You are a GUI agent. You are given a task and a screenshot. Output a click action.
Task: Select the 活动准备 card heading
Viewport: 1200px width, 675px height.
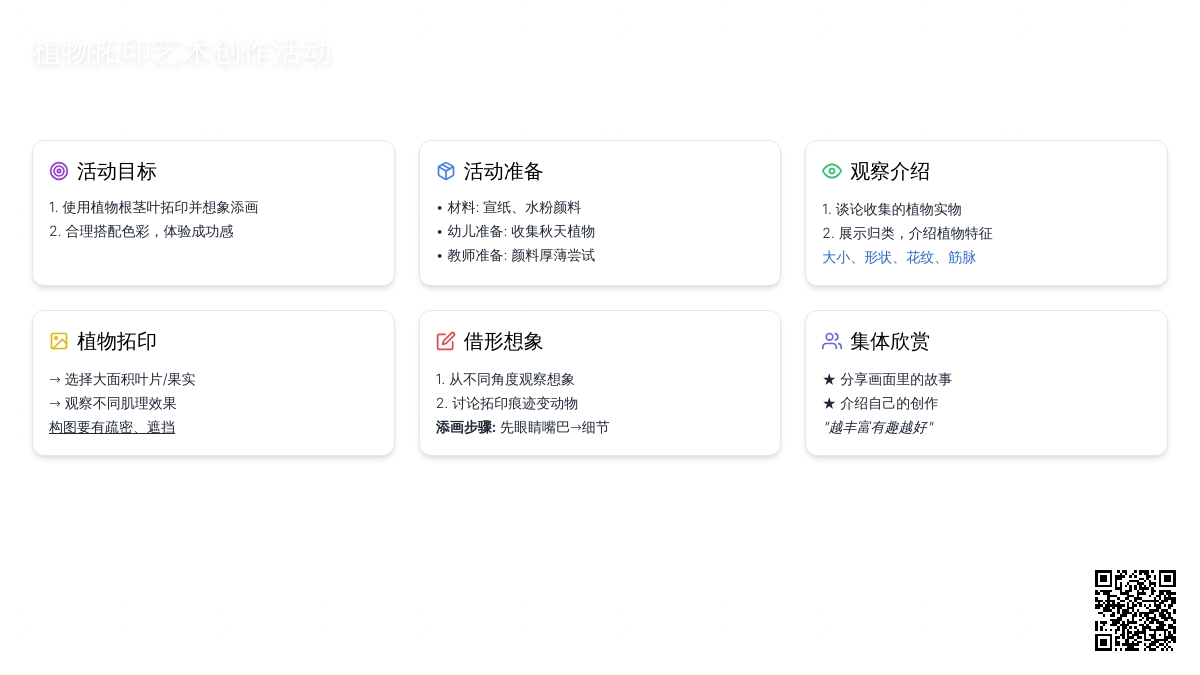[503, 171]
